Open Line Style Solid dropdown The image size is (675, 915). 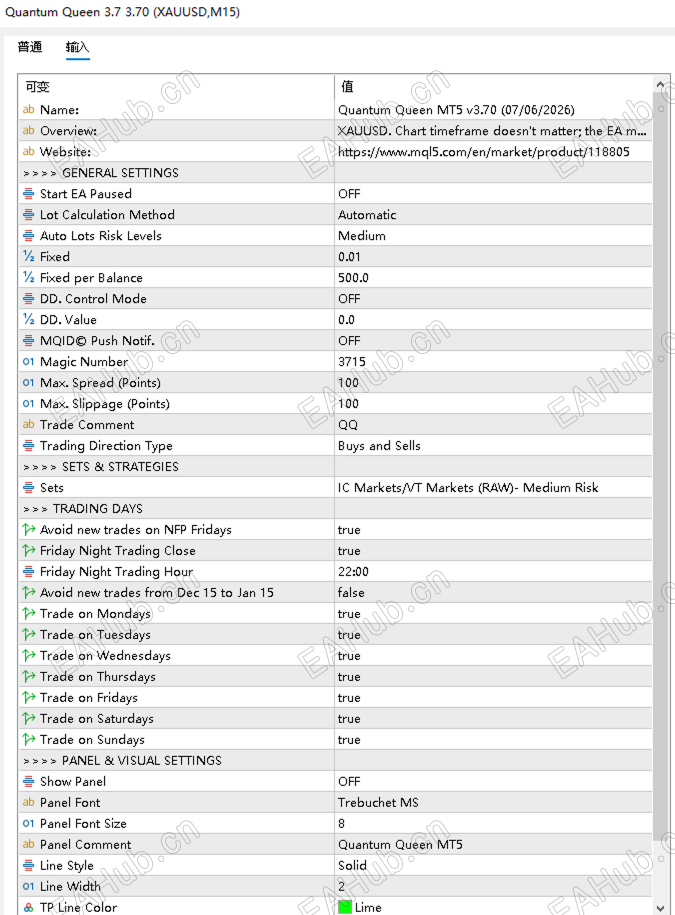click(493, 865)
